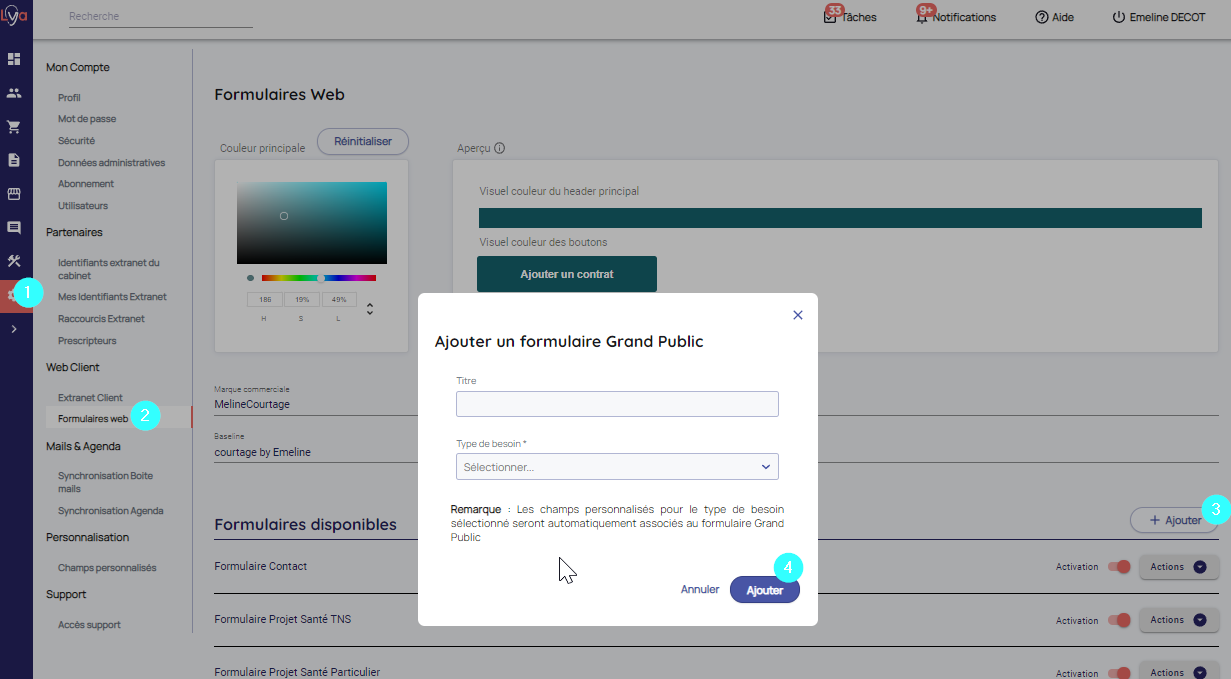Click the Annuler link in dialog
Image resolution: width=1231 pixels, height=679 pixels.
pos(700,590)
